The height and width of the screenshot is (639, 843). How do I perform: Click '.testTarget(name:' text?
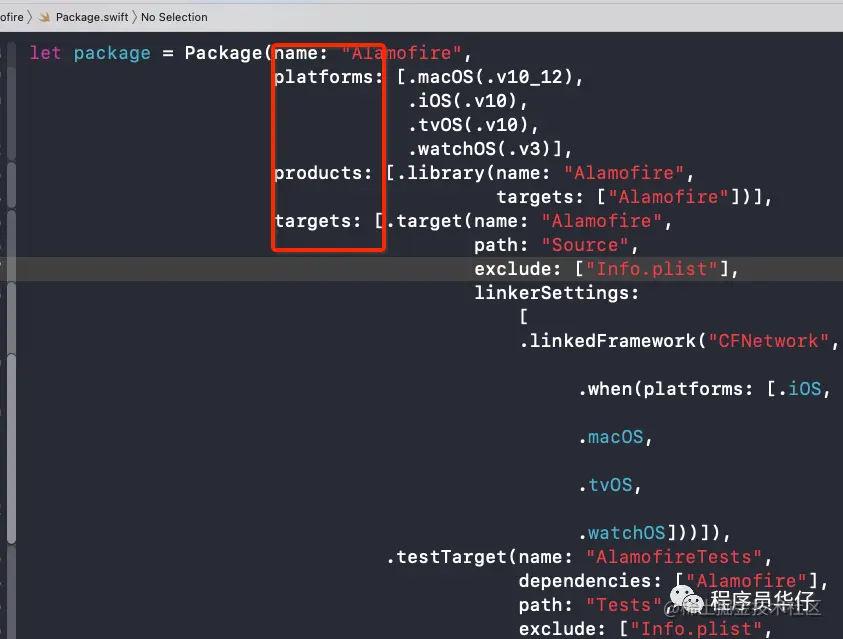(478, 557)
